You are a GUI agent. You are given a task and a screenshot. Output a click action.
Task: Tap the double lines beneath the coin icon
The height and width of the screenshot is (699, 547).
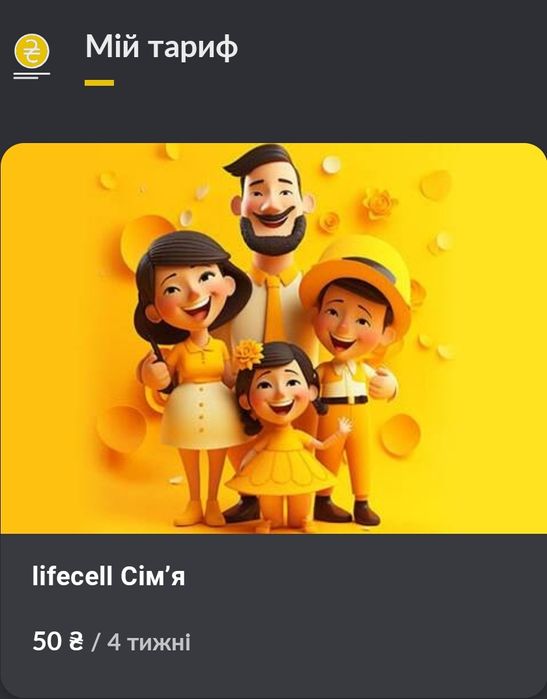tap(32, 76)
